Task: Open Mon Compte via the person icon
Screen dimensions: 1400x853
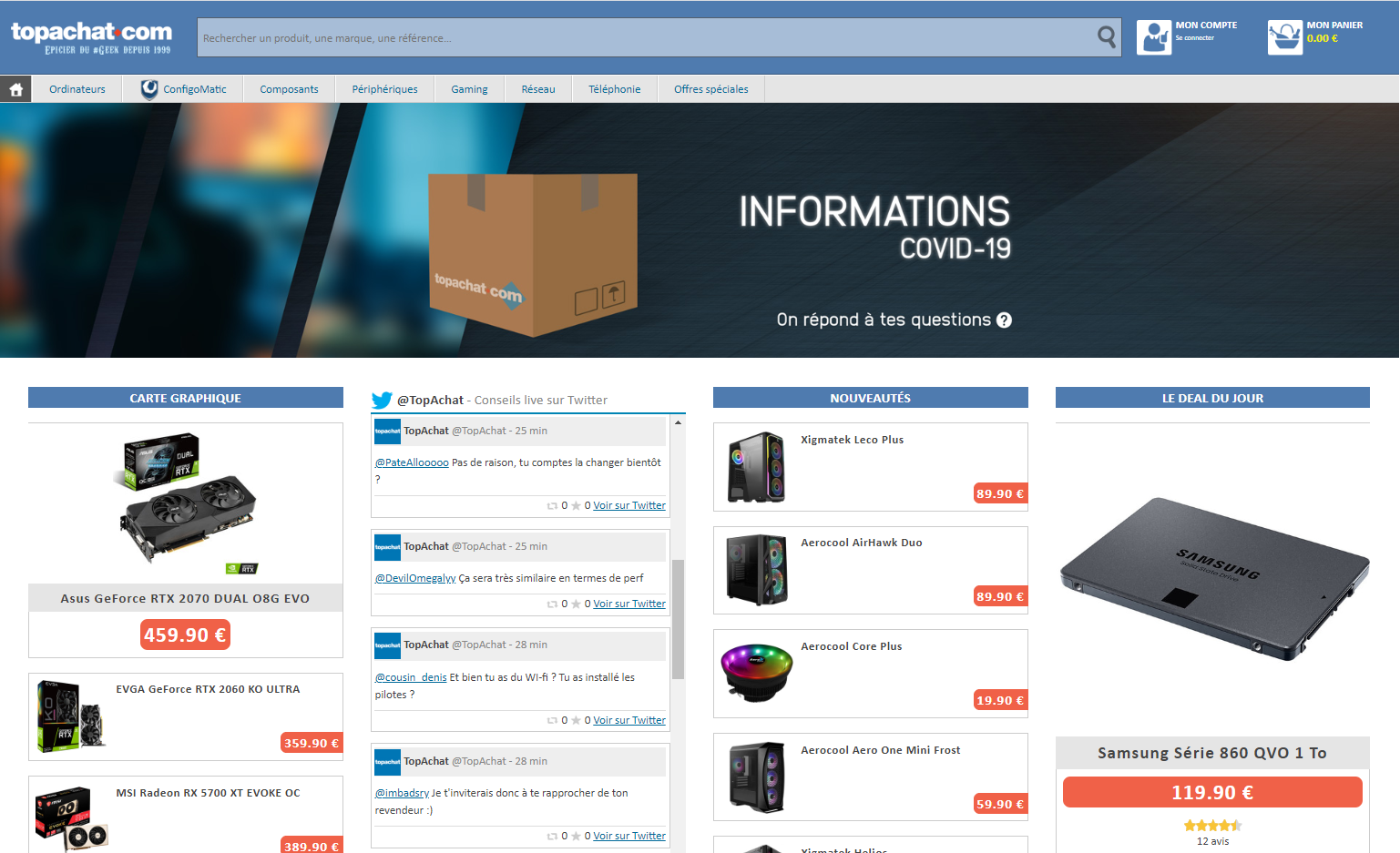Action: [x=1154, y=37]
